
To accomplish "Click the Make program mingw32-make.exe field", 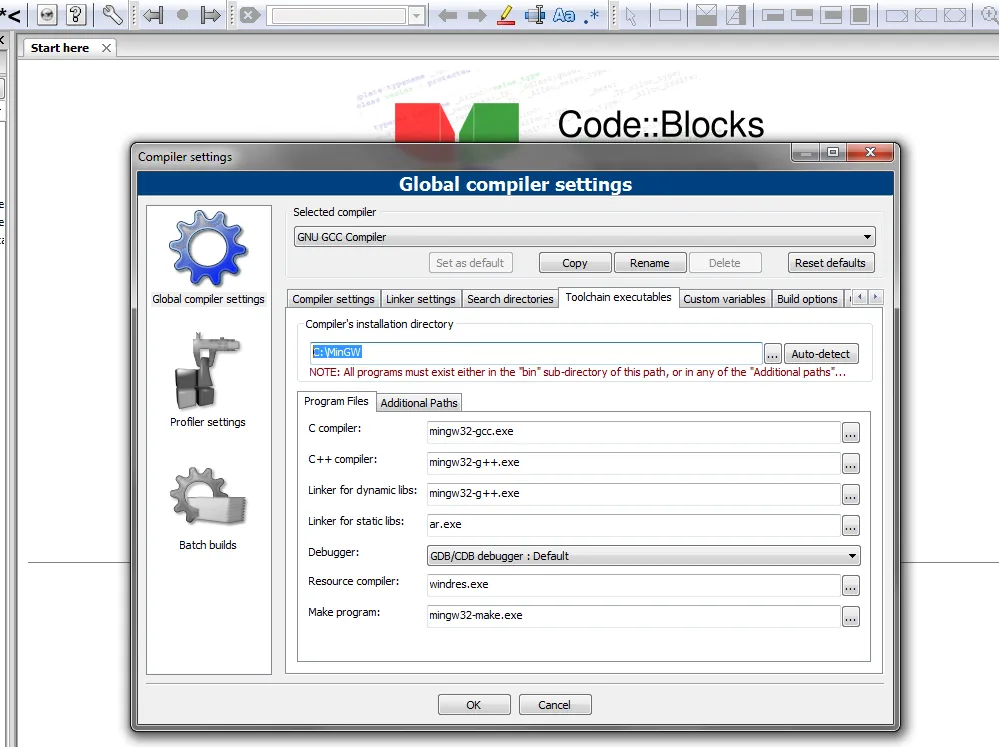I will (x=633, y=616).
